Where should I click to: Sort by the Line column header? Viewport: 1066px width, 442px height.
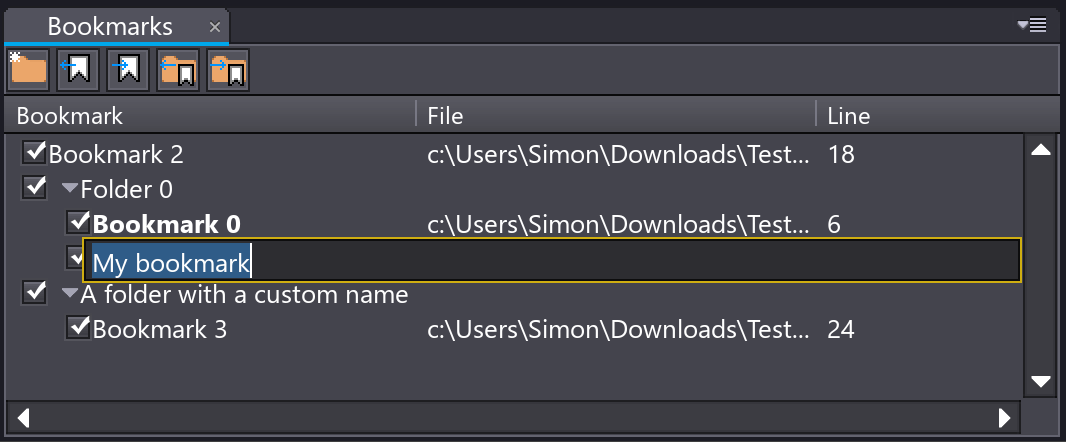tap(938, 115)
